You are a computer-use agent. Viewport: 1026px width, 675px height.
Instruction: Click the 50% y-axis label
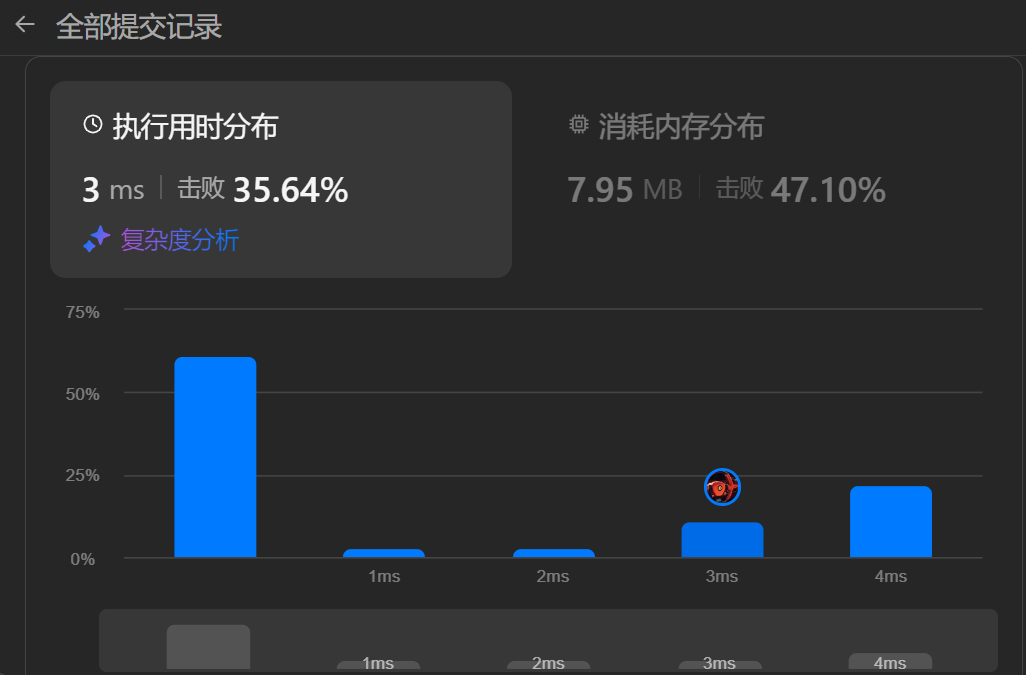click(x=82, y=394)
